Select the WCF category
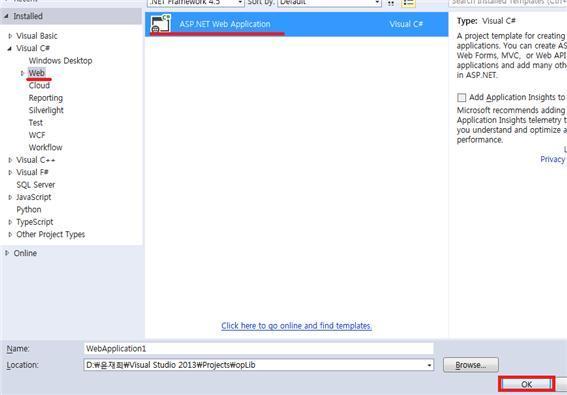The image size is (567, 395). point(37,135)
